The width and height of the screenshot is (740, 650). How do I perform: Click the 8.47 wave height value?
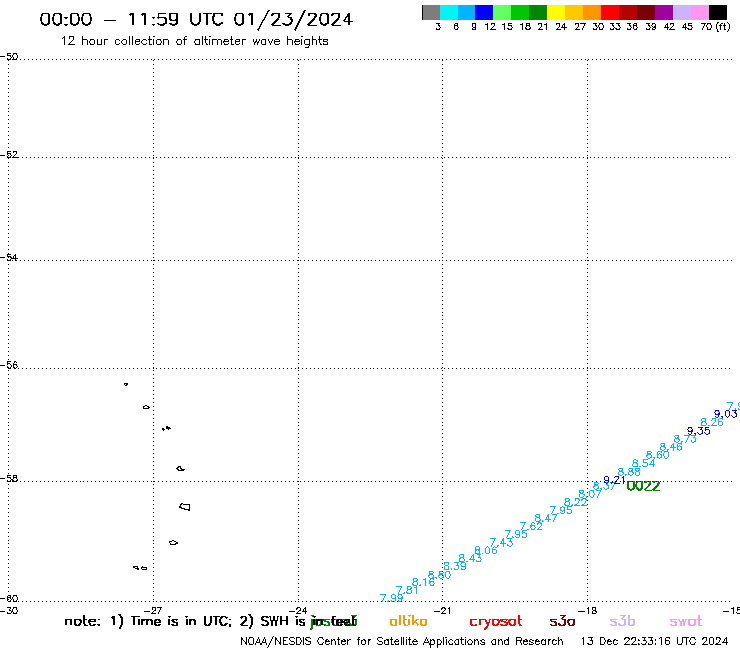pos(546,518)
